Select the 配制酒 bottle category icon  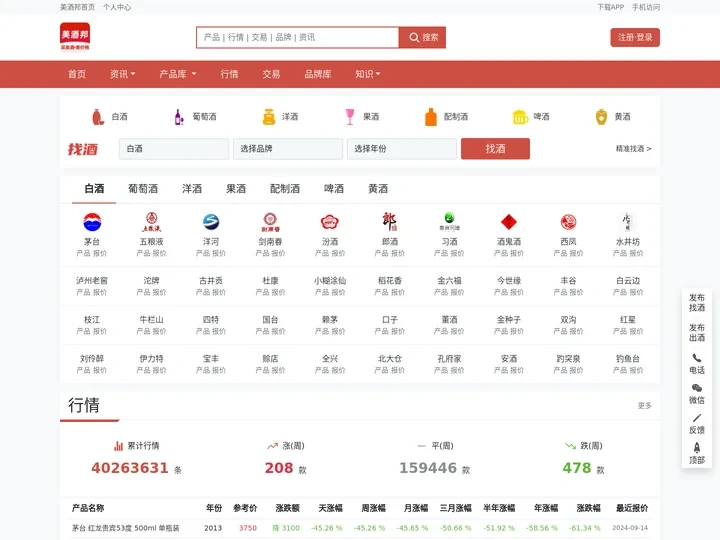click(431, 117)
